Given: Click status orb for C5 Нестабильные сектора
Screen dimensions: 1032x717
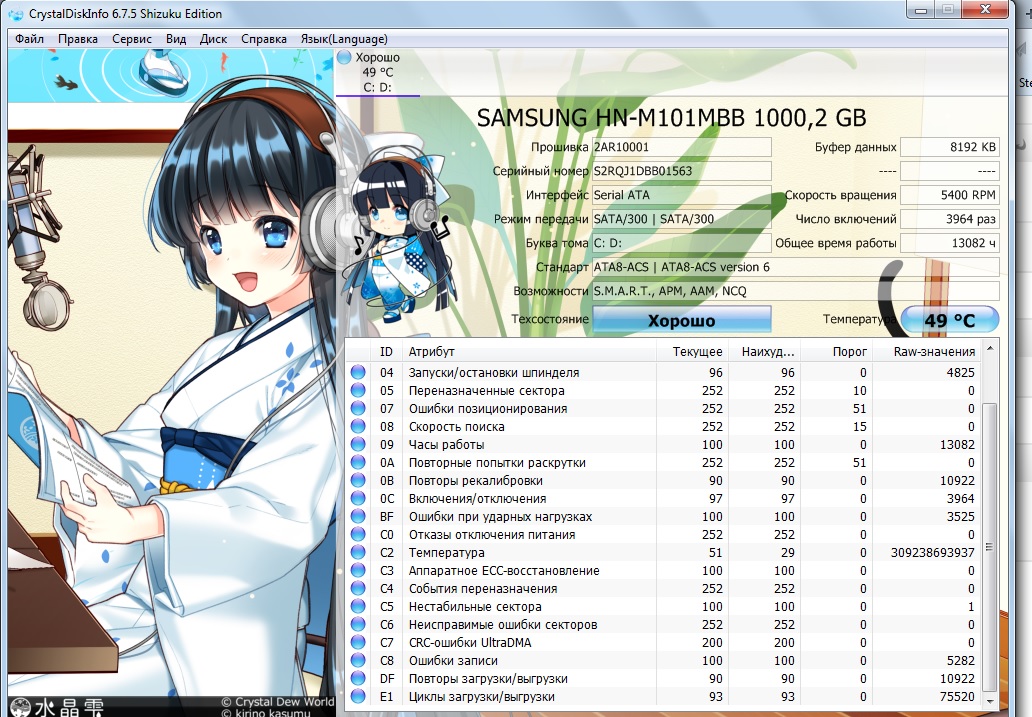Looking at the screenshot, I should 358,606.
